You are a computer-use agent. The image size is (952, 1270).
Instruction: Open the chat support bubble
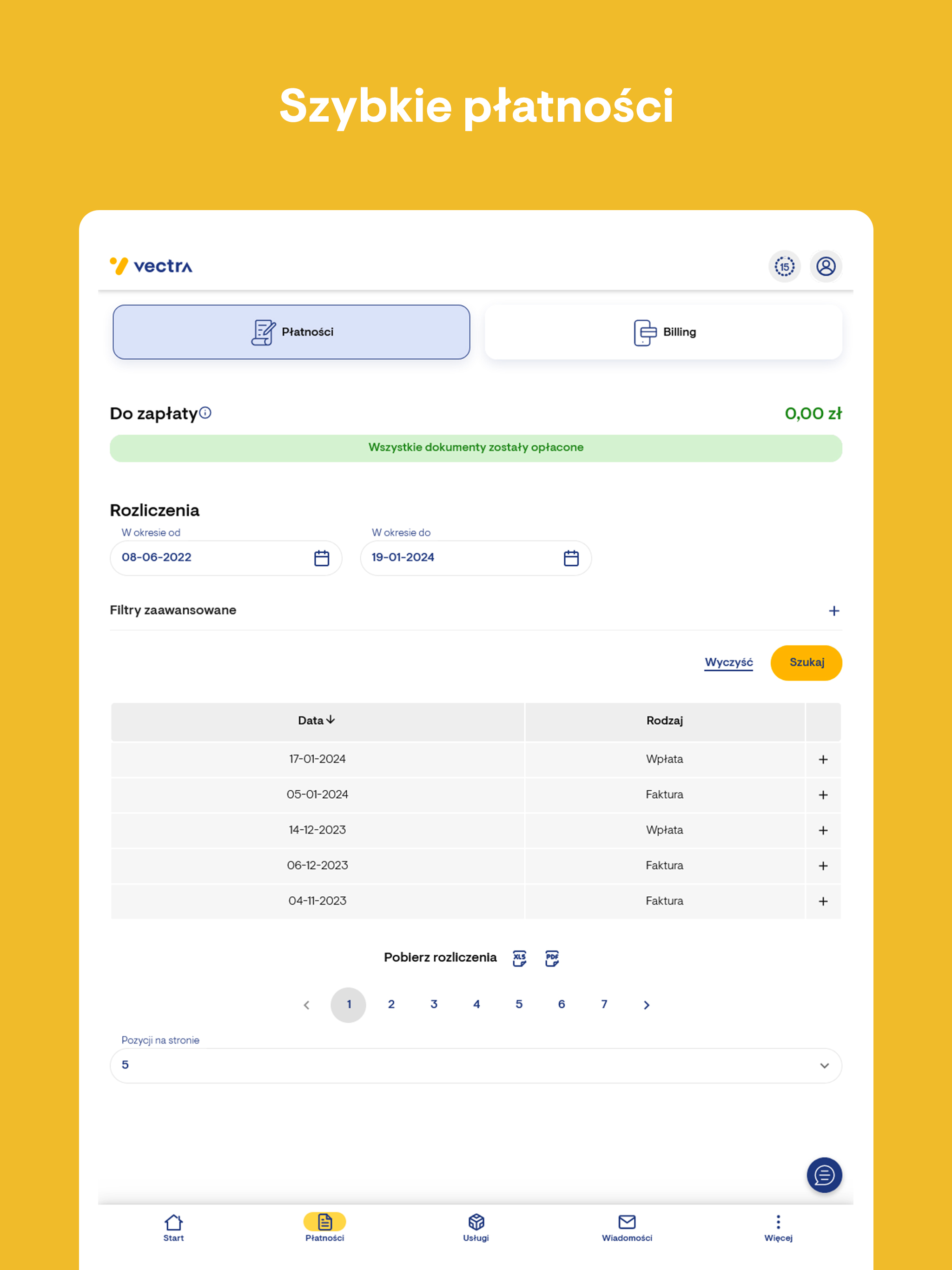click(x=824, y=1175)
